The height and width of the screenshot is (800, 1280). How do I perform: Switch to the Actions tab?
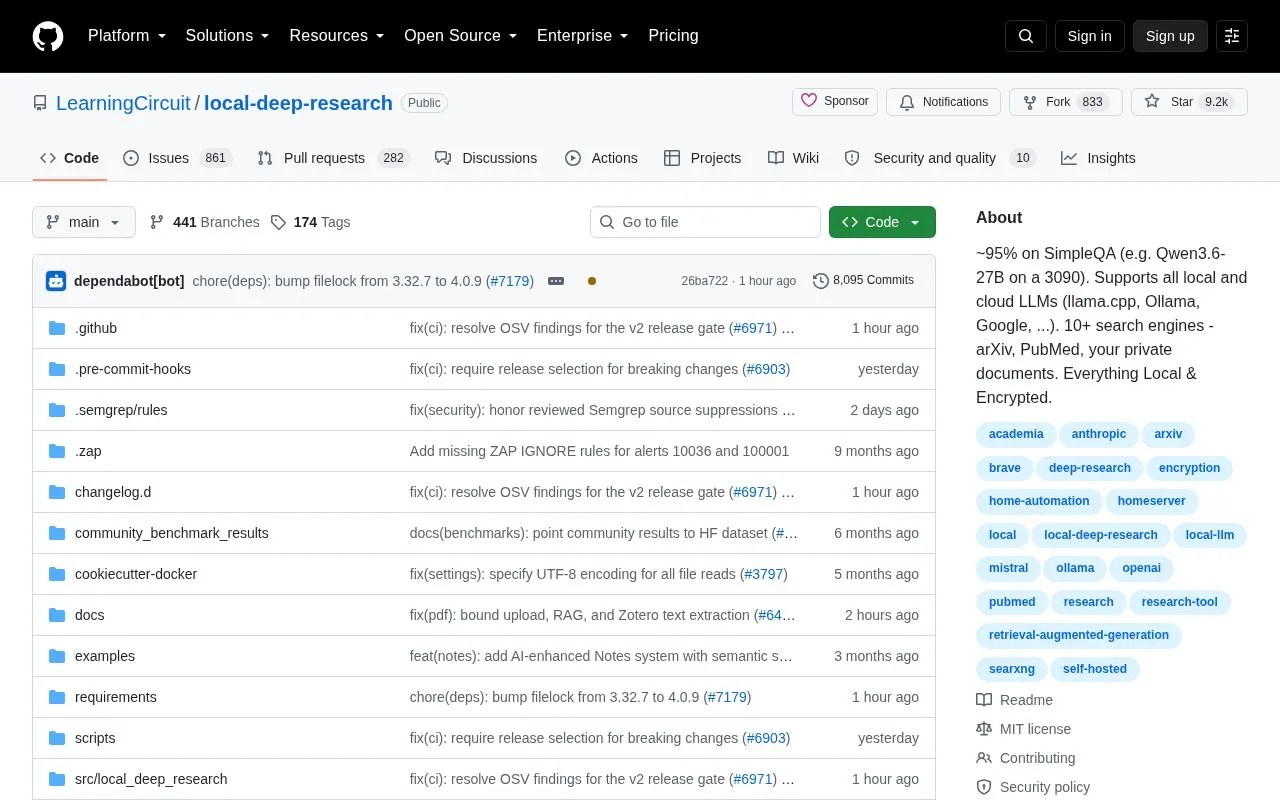coord(601,158)
